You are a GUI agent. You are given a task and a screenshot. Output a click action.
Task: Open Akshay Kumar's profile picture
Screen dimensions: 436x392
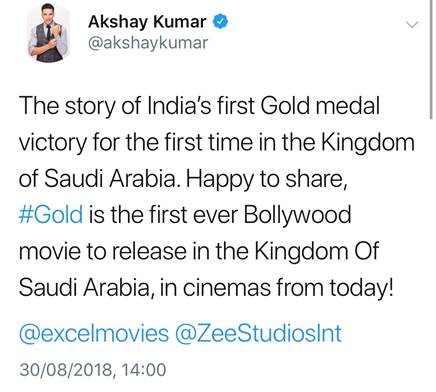point(49,33)
